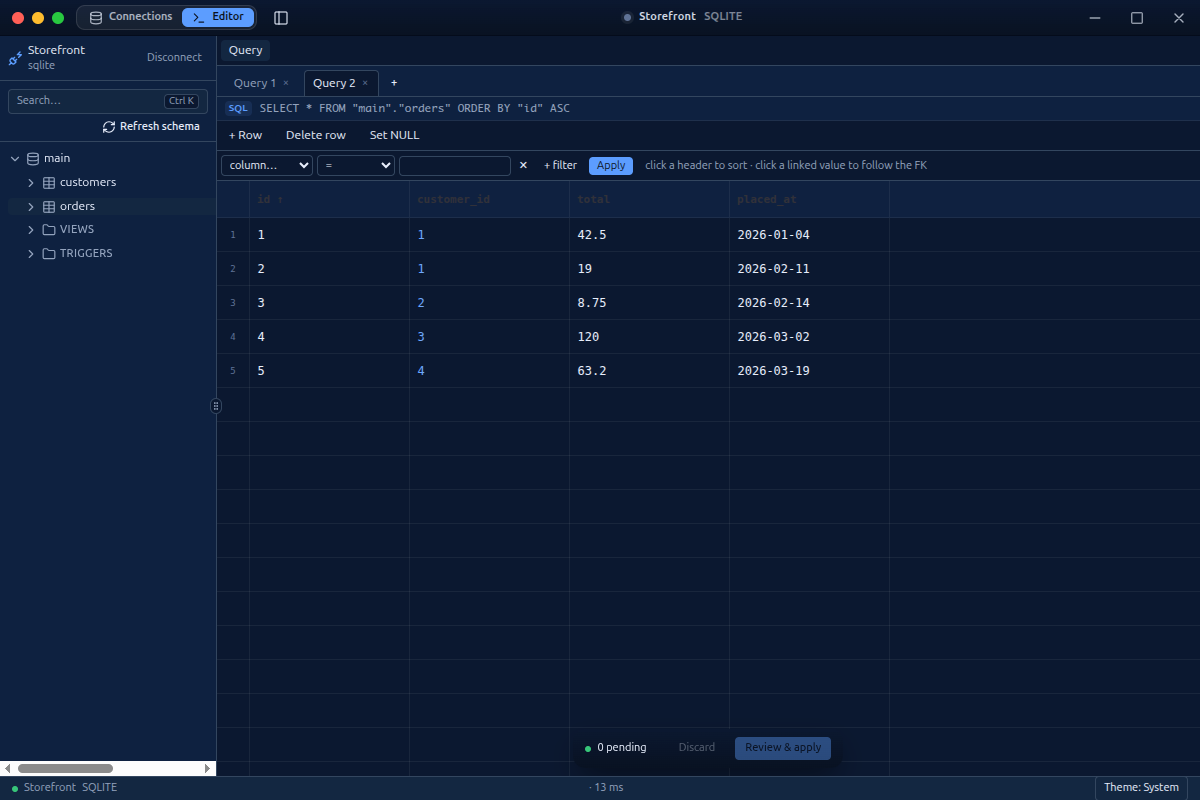Screen dimensions: 1200x800
Task: Expand the VIEWS folder
Action: coord(31,230)
